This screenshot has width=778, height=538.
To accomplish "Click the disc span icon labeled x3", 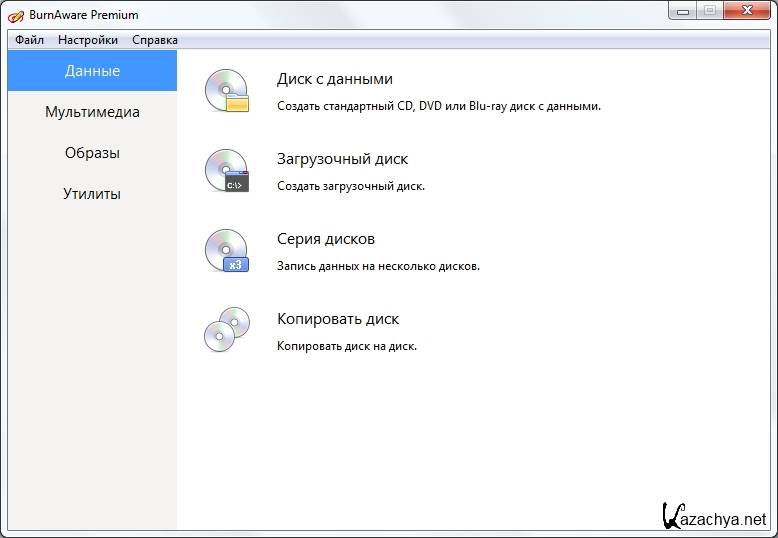I will [x=226, y=251].
